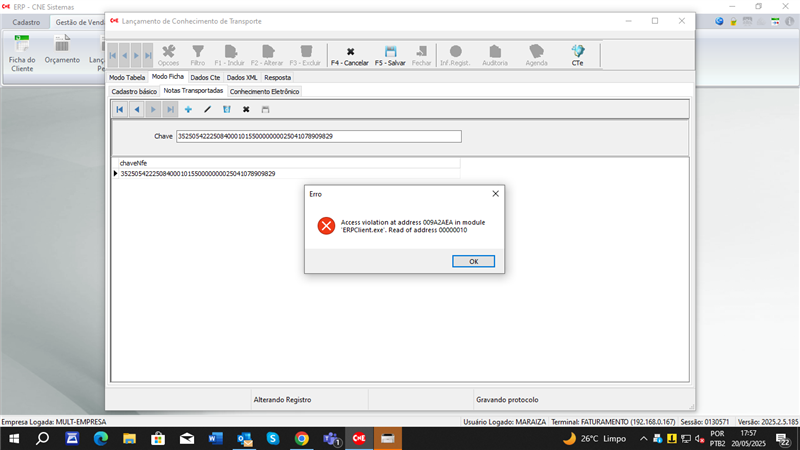Go to previous record in the notas navigator
The width and height of the screenshot is (800, 450).
tap(137, 109)
